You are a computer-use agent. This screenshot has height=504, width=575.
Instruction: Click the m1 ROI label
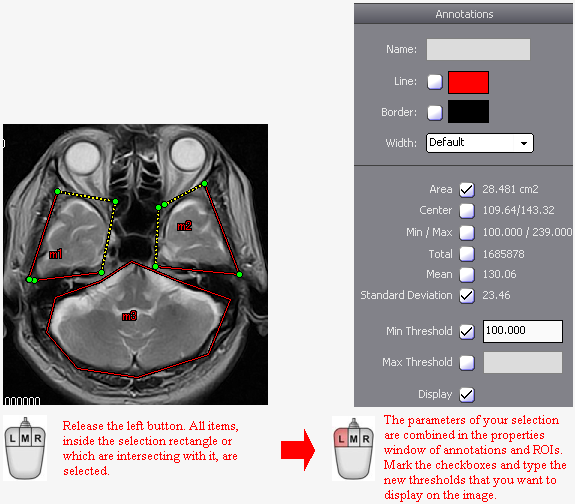point(56,254)
